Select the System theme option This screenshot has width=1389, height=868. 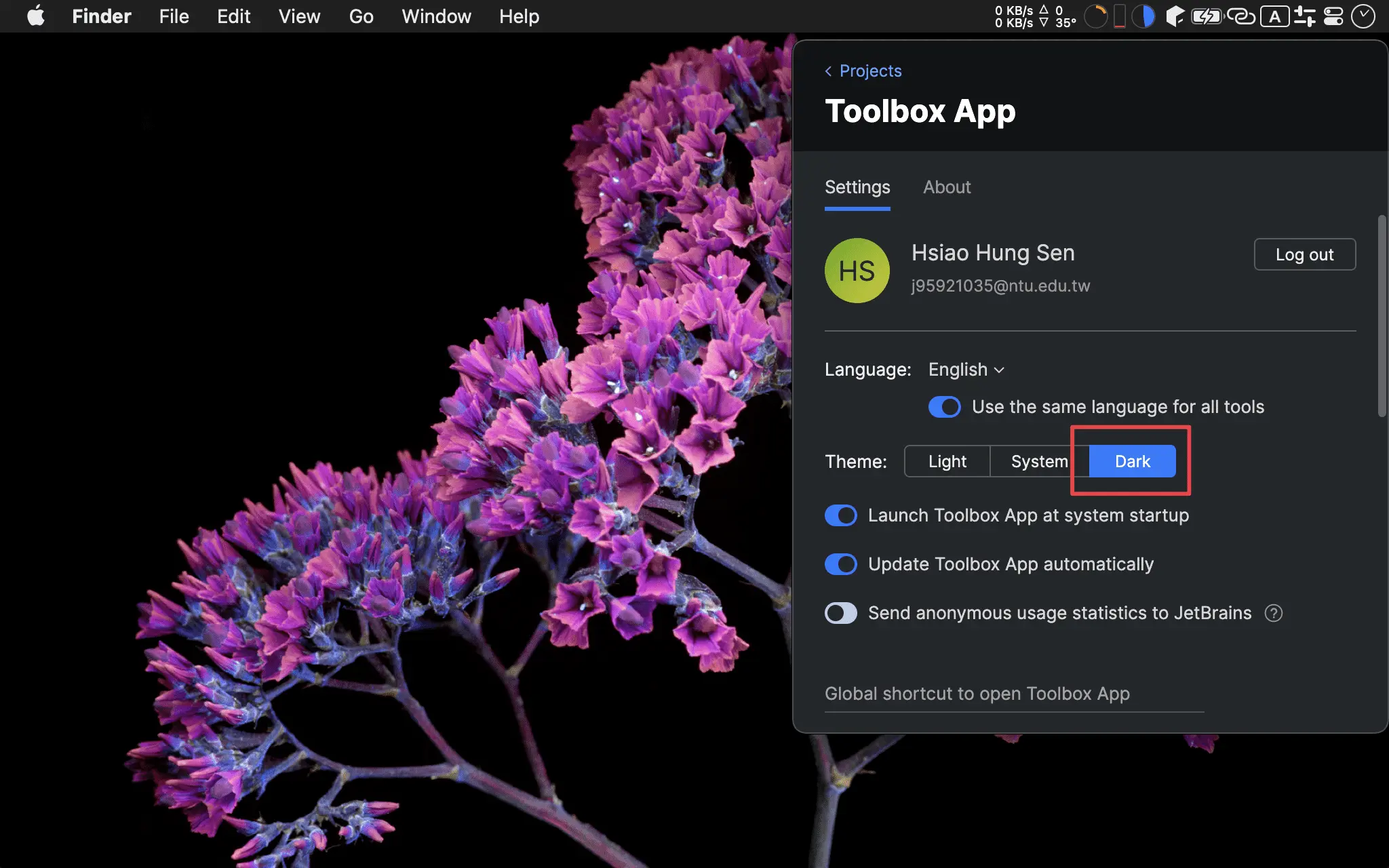click(x=1039, y=461)
